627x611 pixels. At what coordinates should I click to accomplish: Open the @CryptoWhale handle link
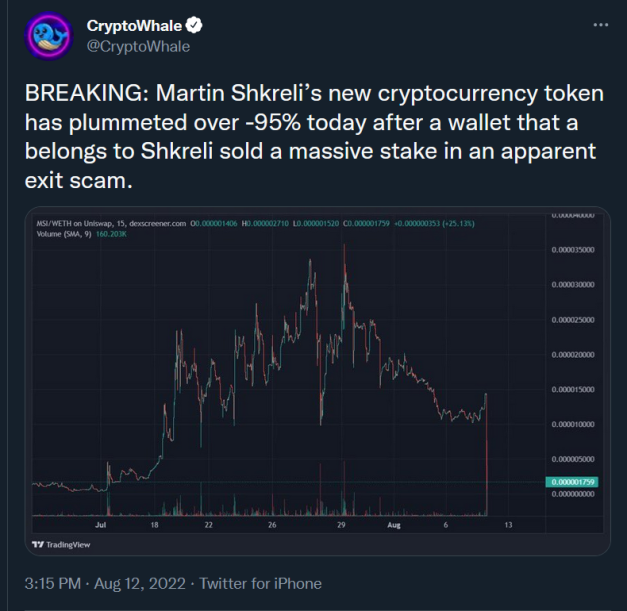[138, 46]
